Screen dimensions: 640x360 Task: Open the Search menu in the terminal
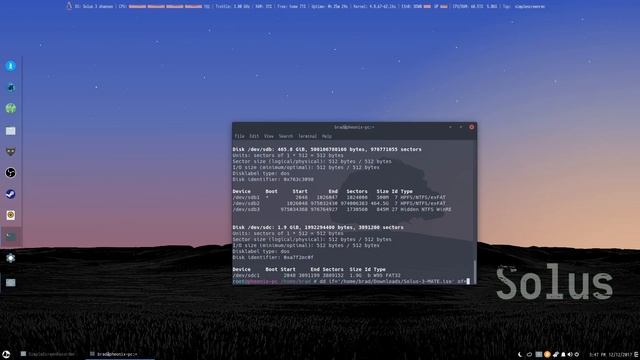click(x=286, y=136)
